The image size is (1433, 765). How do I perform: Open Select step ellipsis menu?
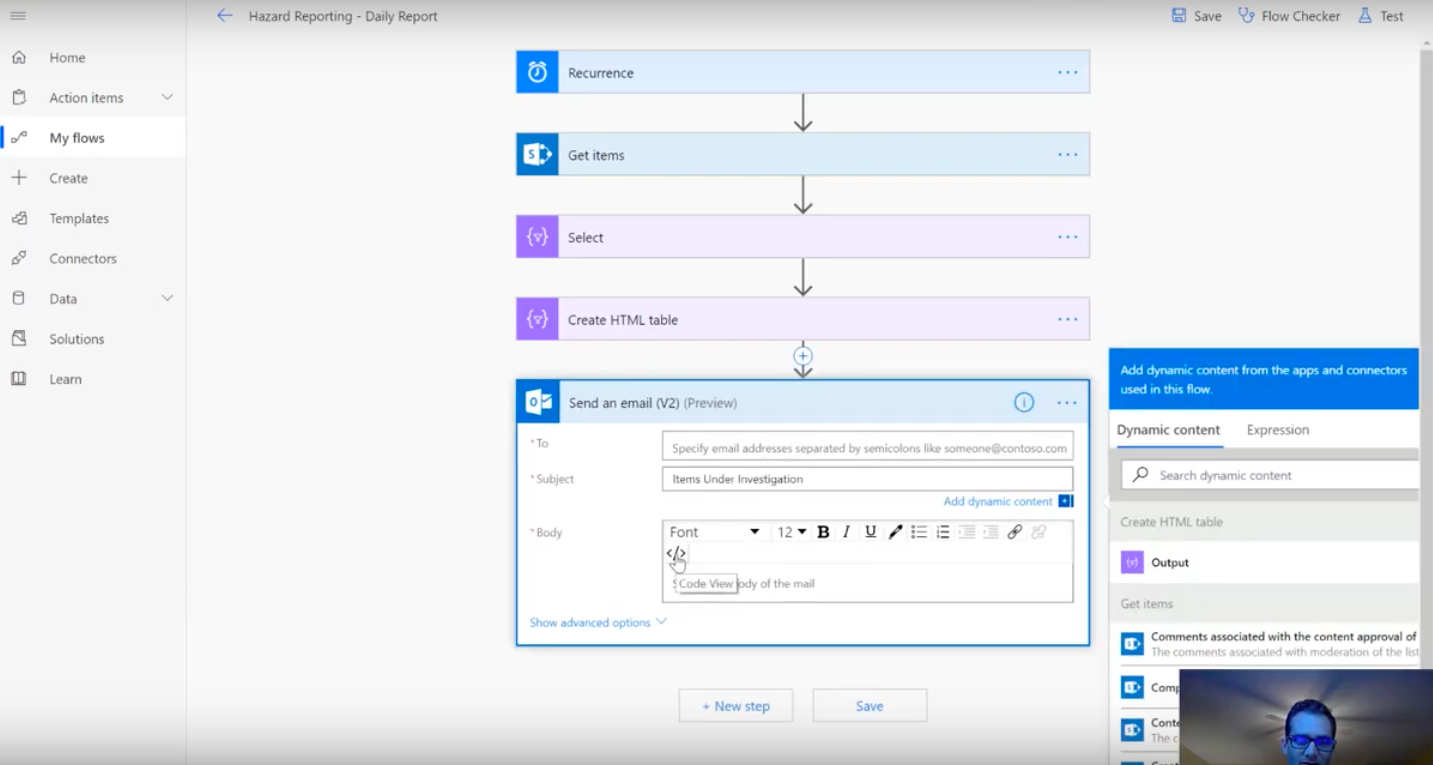click(1067, 237)
